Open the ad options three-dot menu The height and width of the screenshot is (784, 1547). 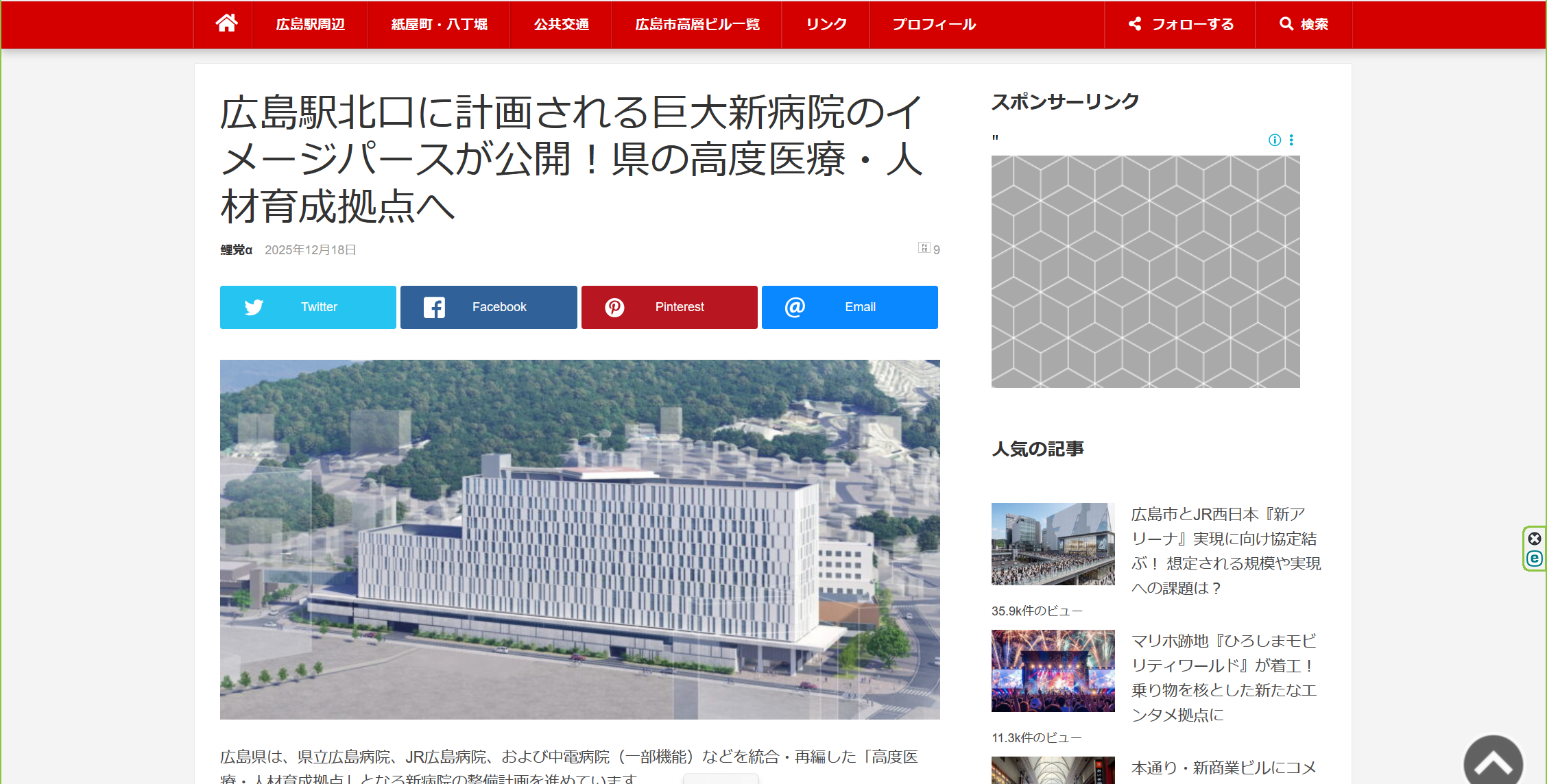tap(1291, 140)
